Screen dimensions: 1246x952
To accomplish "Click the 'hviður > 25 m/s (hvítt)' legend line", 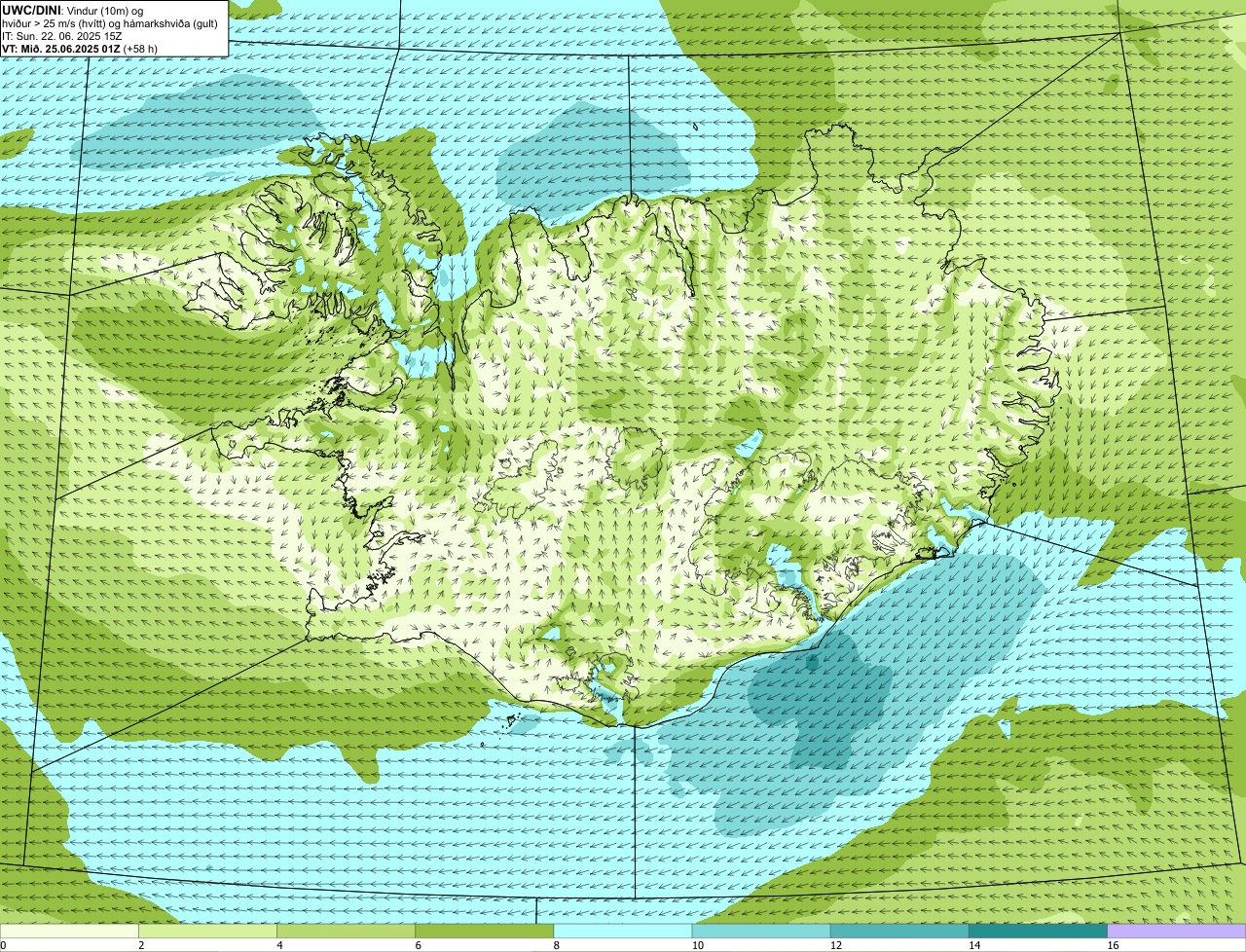I will 110,22.
